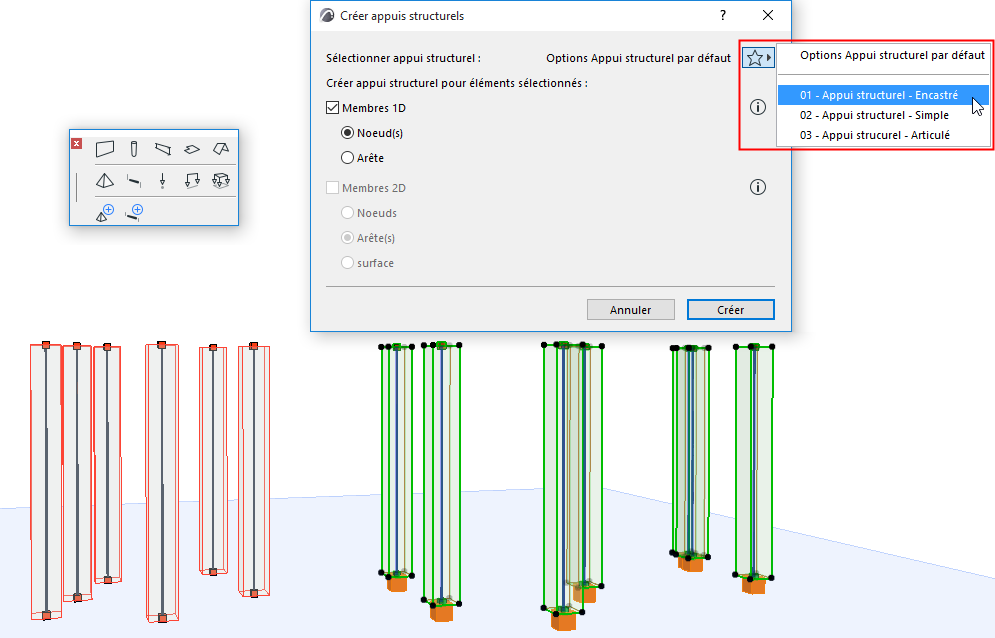Click the help question mark in dialog title
The width and height of the screenshot is (995, 638).
point(723,15)
